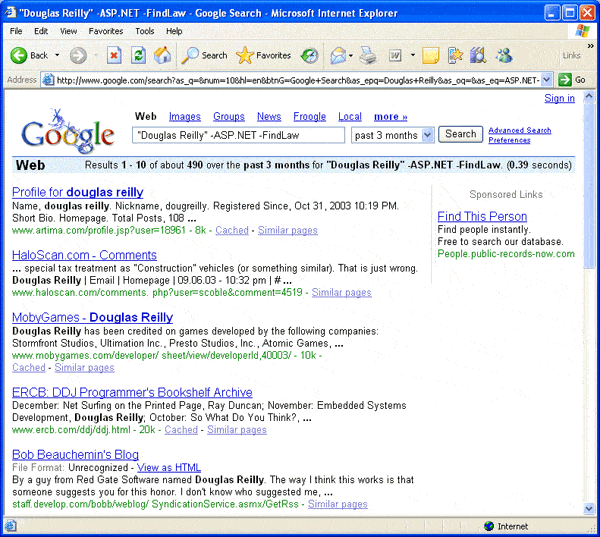Click the Back arrow icon
The height and width of the screenshot is (537, 600).
coord(18,56)
